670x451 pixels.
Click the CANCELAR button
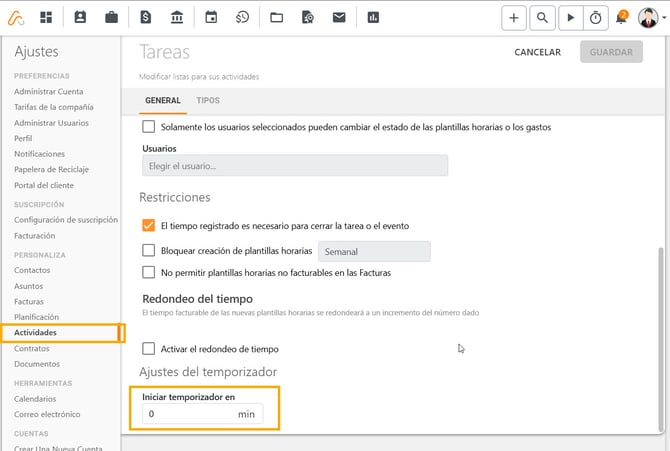pyautogui.click(x=538, y=52)
